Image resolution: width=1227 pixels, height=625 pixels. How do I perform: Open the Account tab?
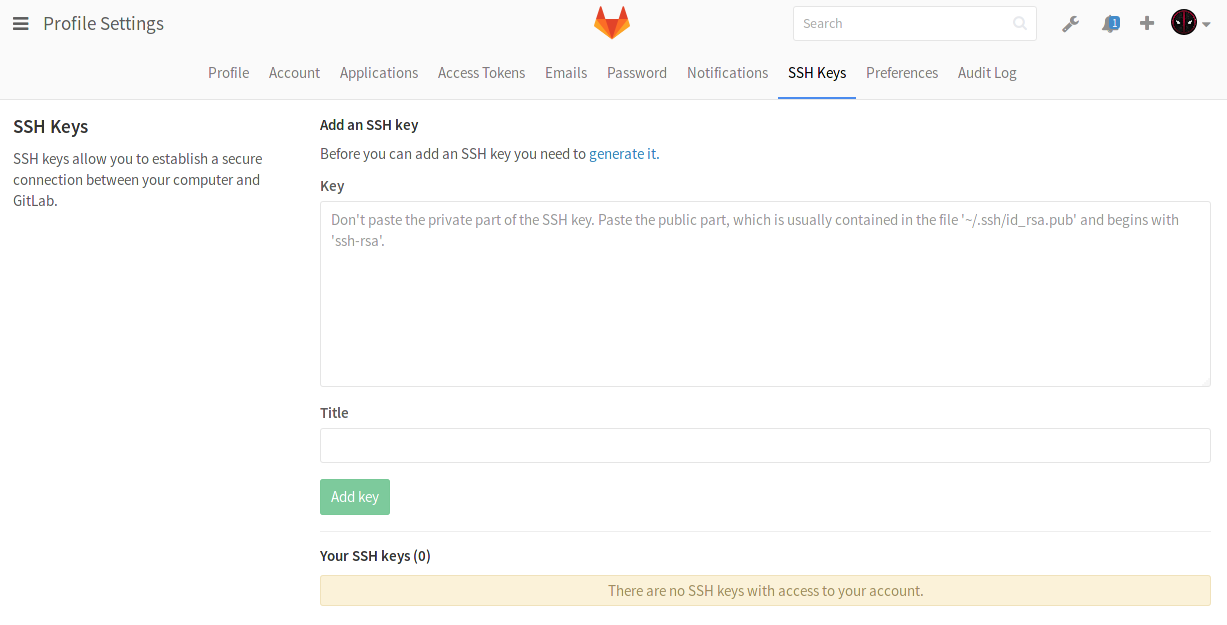click(294, 73)
